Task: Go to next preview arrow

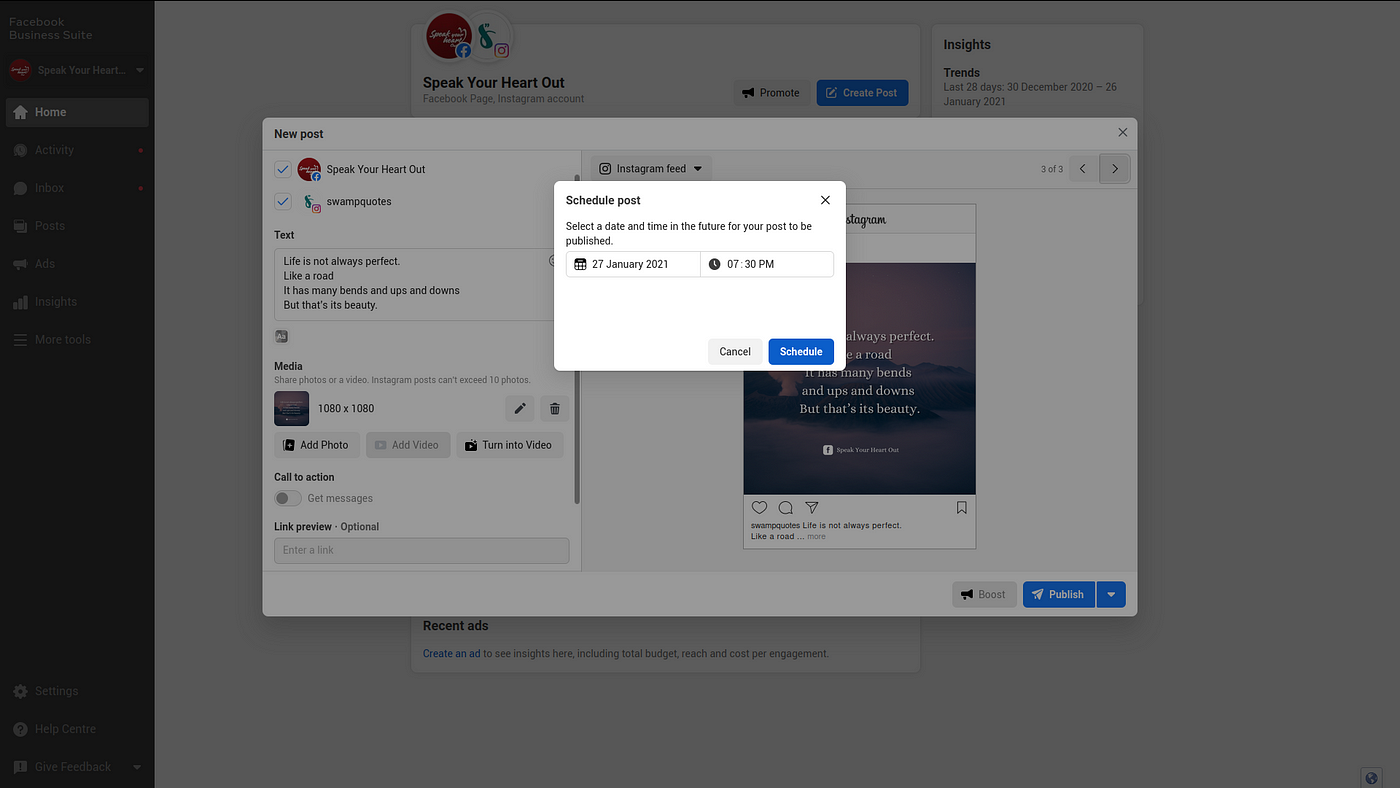Action: (x=1115, y=169)
